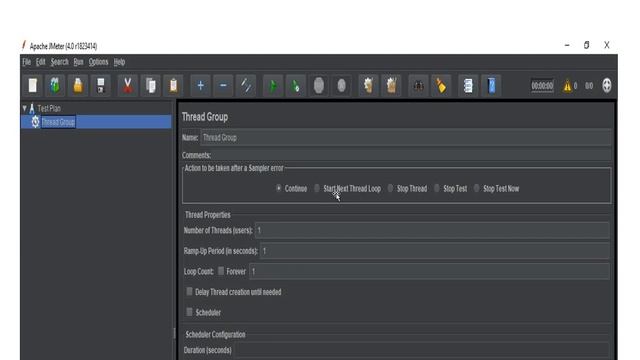The height and width of the screenshot is (360, 640).
Task: Click the warning triangle log errors icon
Action: [567, 86]
